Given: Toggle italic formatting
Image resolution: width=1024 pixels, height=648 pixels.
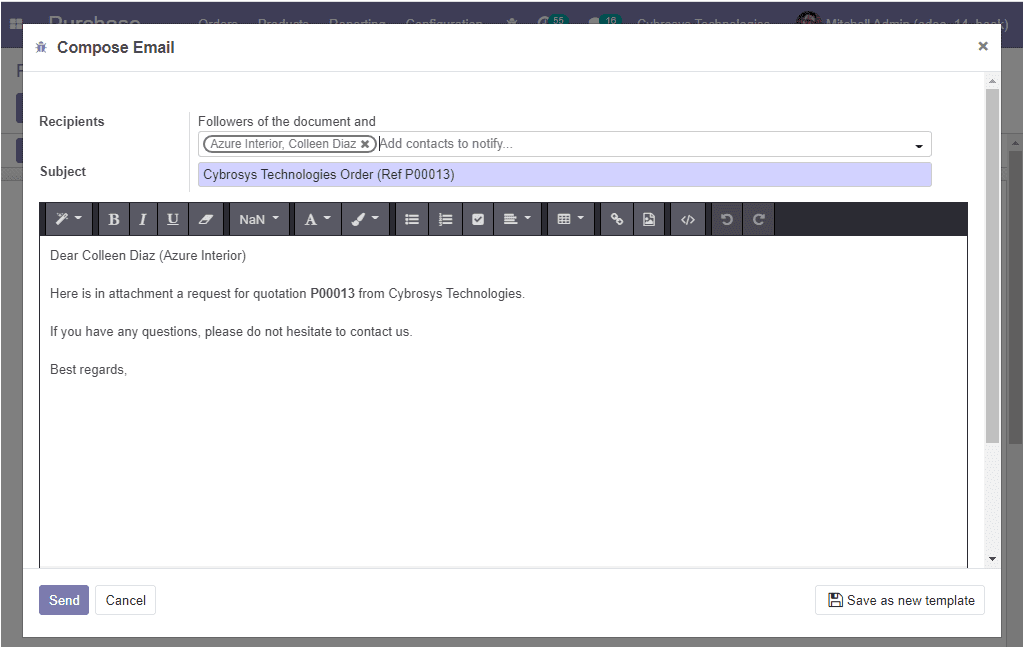Looking at the screenshot, I should [x=142, y=219].
